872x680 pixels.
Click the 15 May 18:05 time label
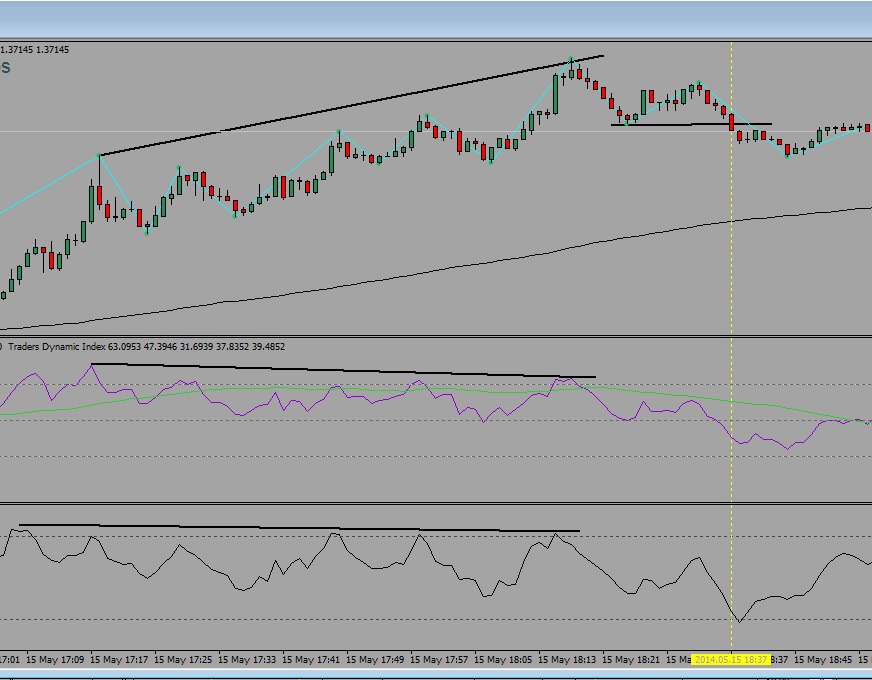point(503,659)
